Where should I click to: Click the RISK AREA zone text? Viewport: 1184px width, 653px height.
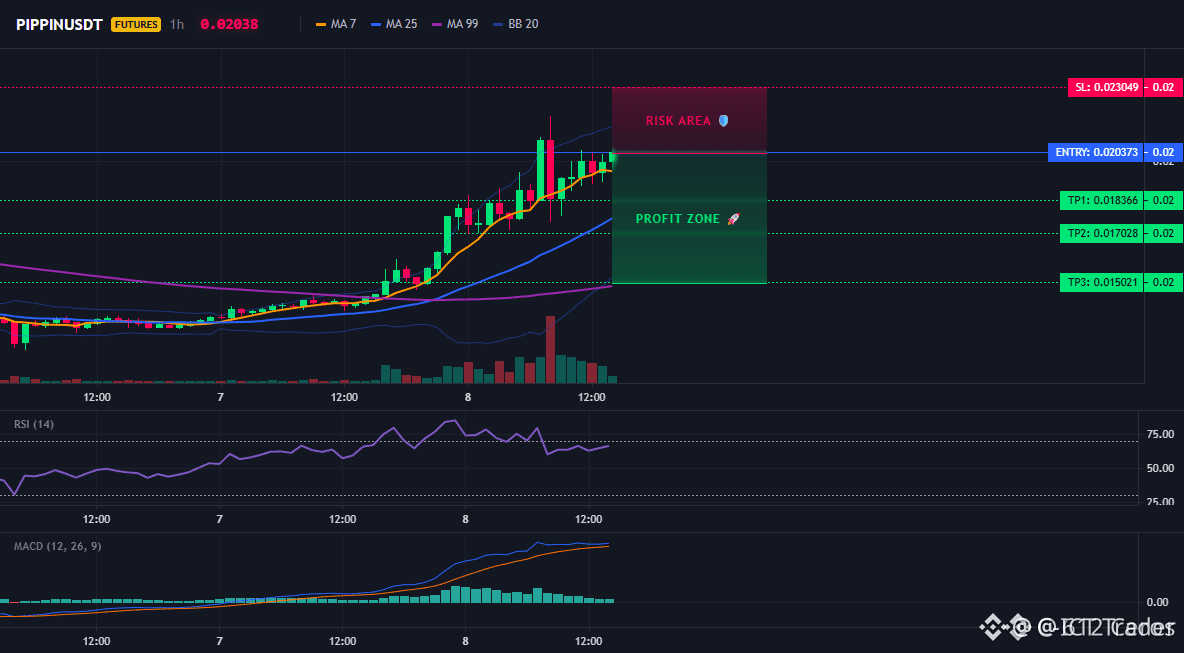pyautogui.click(x=678, y=121)
